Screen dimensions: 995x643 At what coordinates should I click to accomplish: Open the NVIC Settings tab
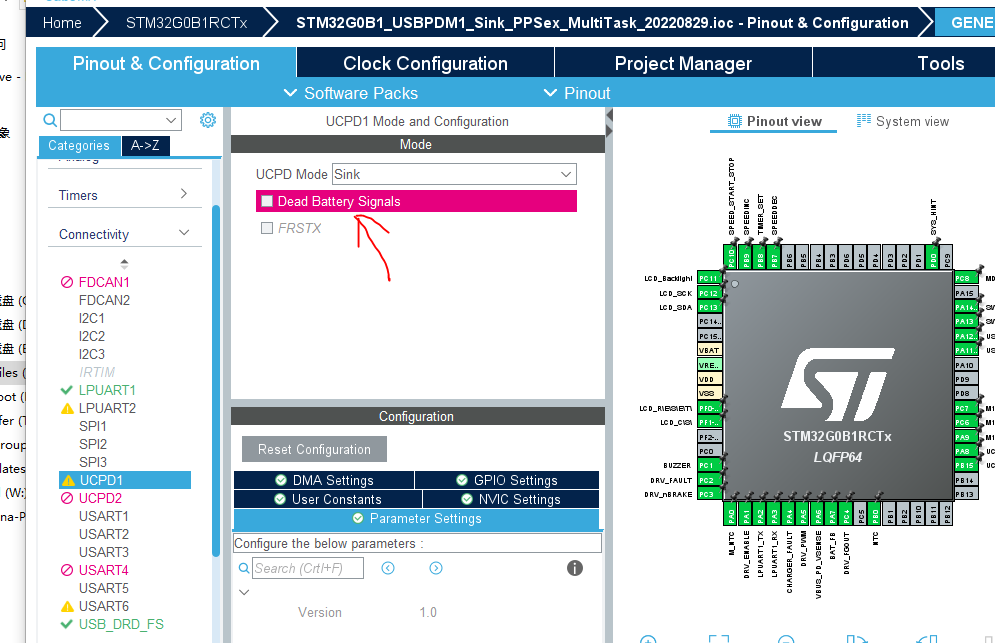coord(511,499)
